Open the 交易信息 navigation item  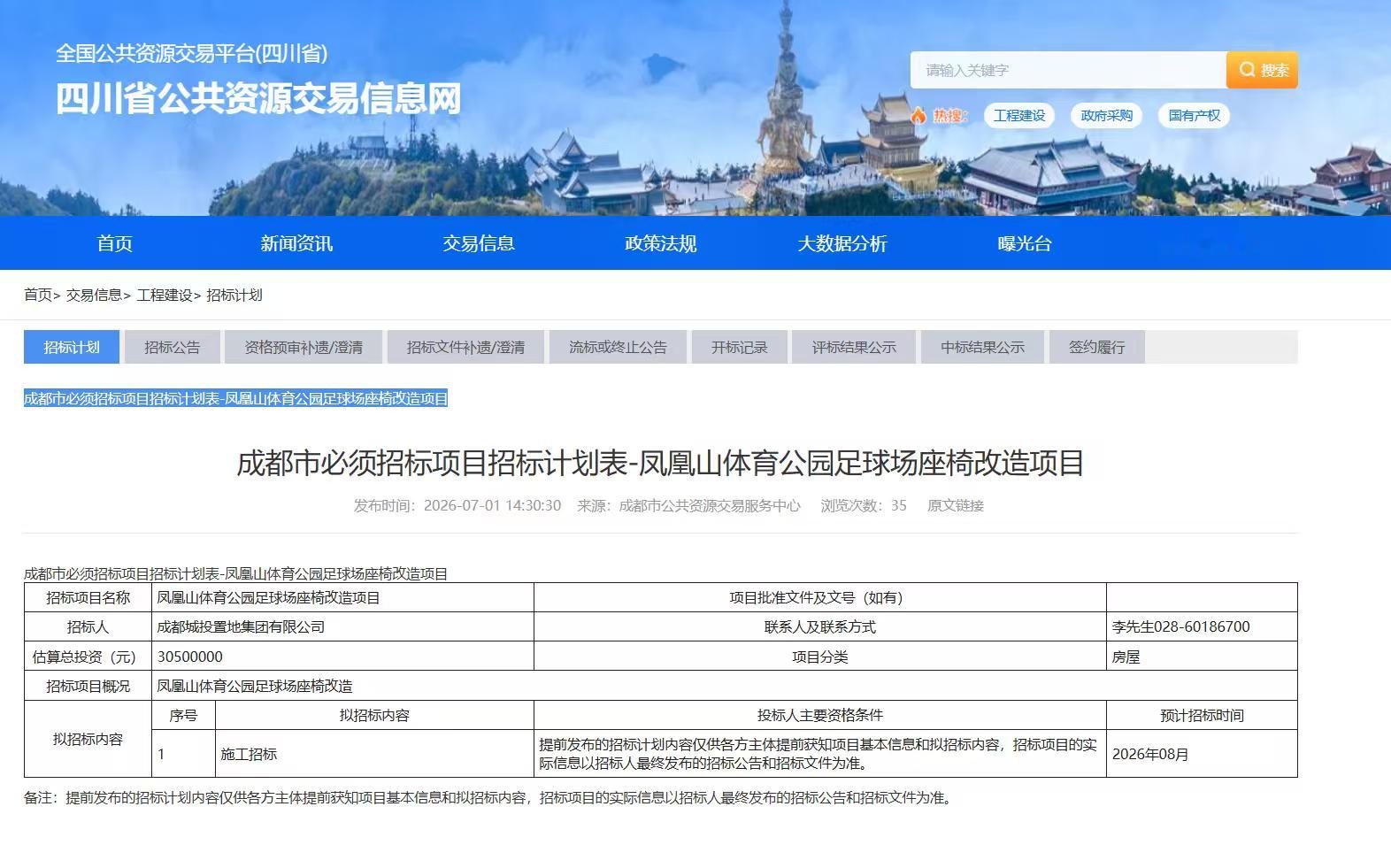(479, 243)
